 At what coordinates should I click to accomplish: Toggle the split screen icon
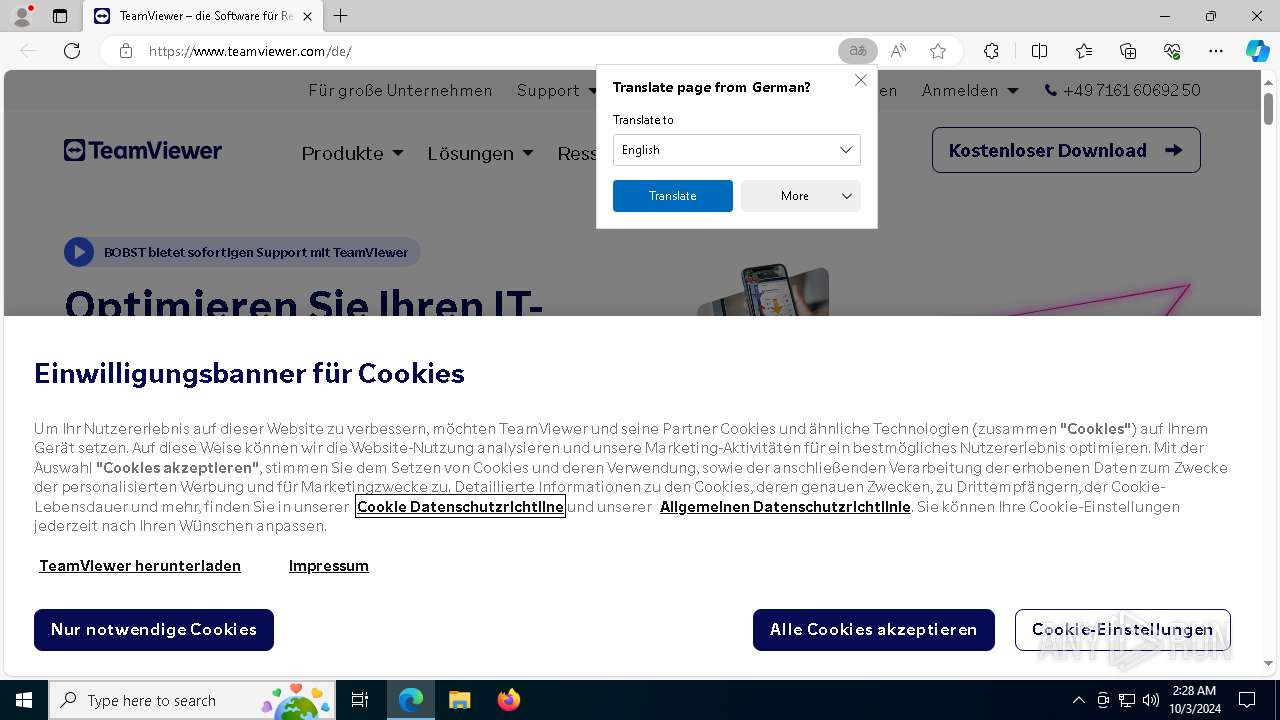pos(1039,51)
